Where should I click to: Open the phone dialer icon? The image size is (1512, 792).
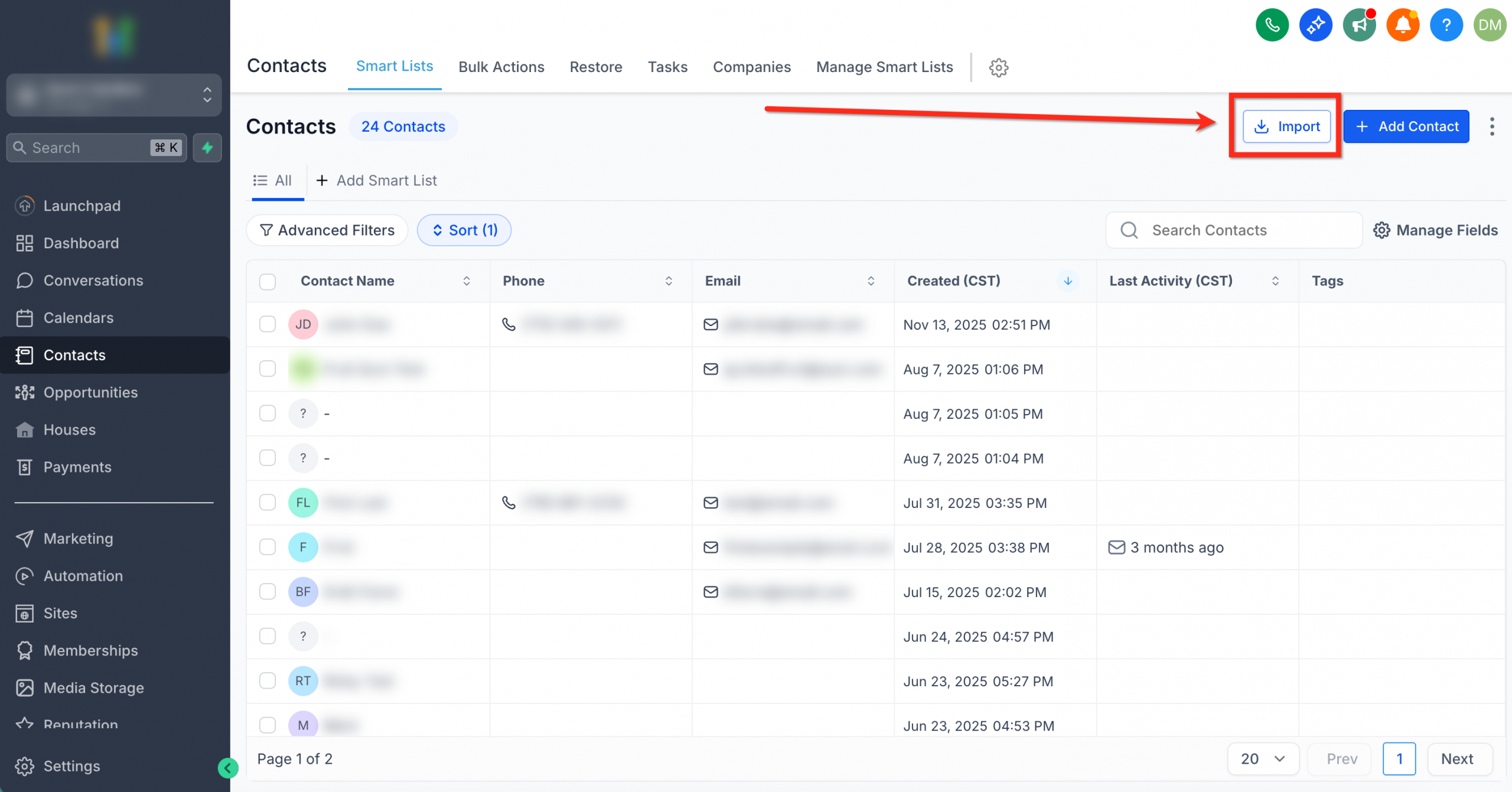coord(1272,25)
